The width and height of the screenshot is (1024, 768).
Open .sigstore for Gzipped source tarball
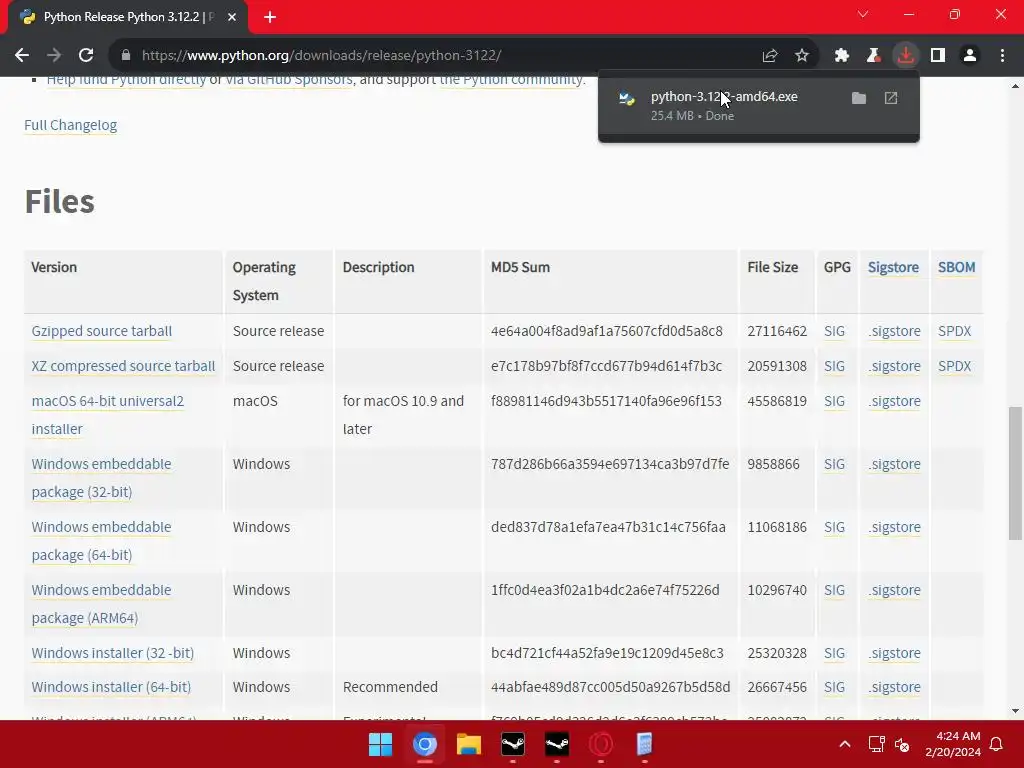(894, 331)
